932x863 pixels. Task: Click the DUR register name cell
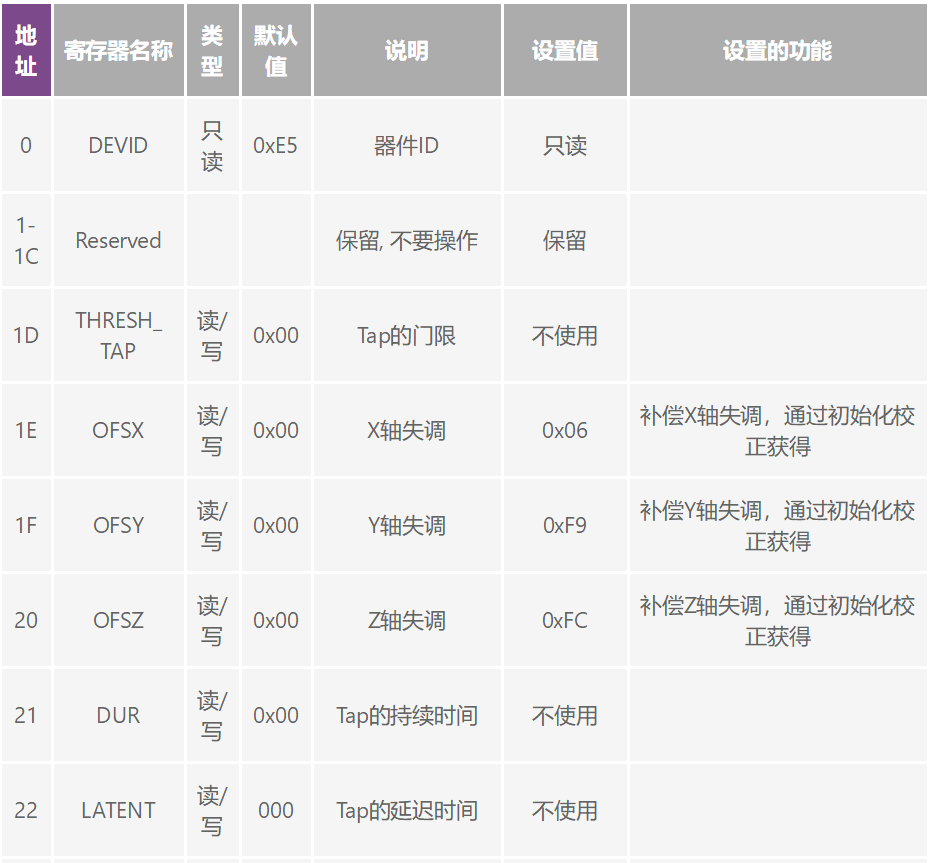pos(118,716)
